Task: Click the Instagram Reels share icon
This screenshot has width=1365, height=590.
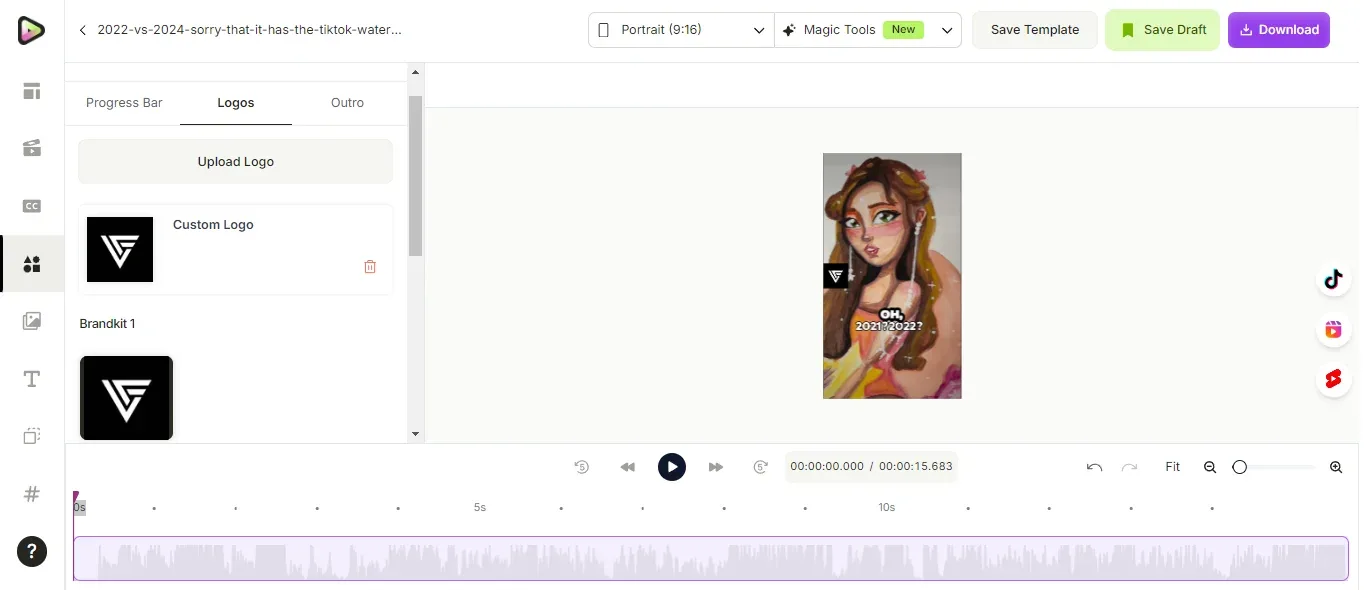Action: click(x=1333, y=330)
